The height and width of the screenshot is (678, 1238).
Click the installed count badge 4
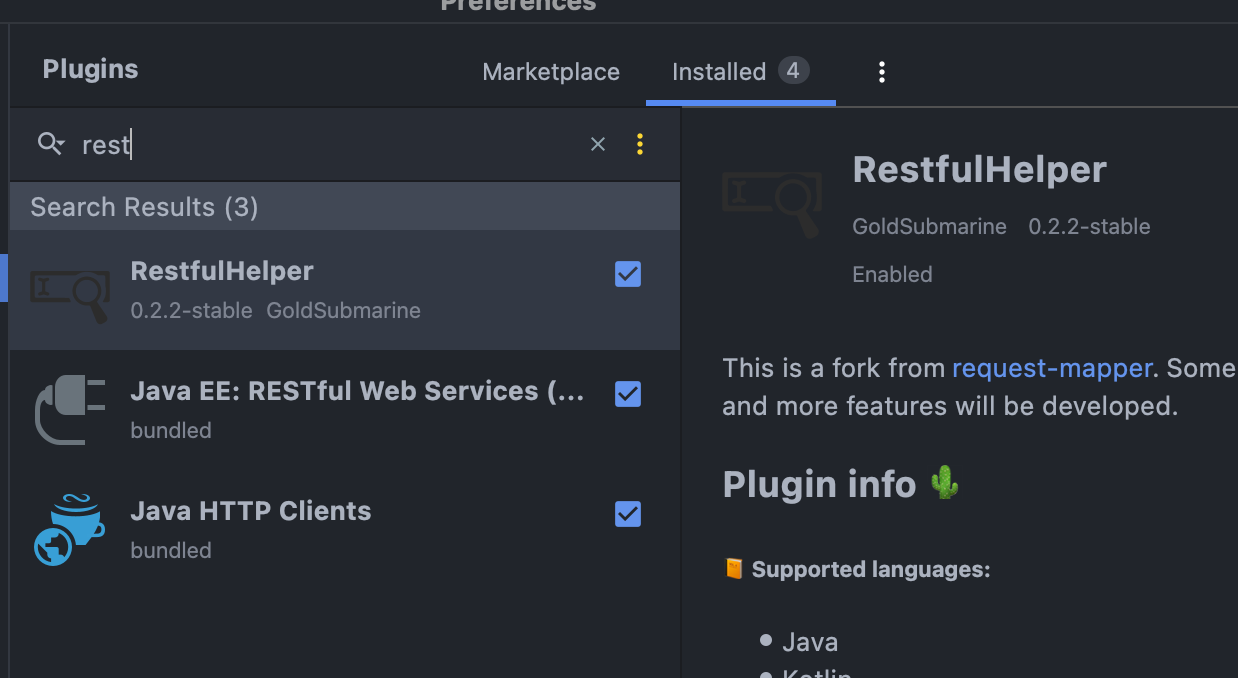(793, 71)
